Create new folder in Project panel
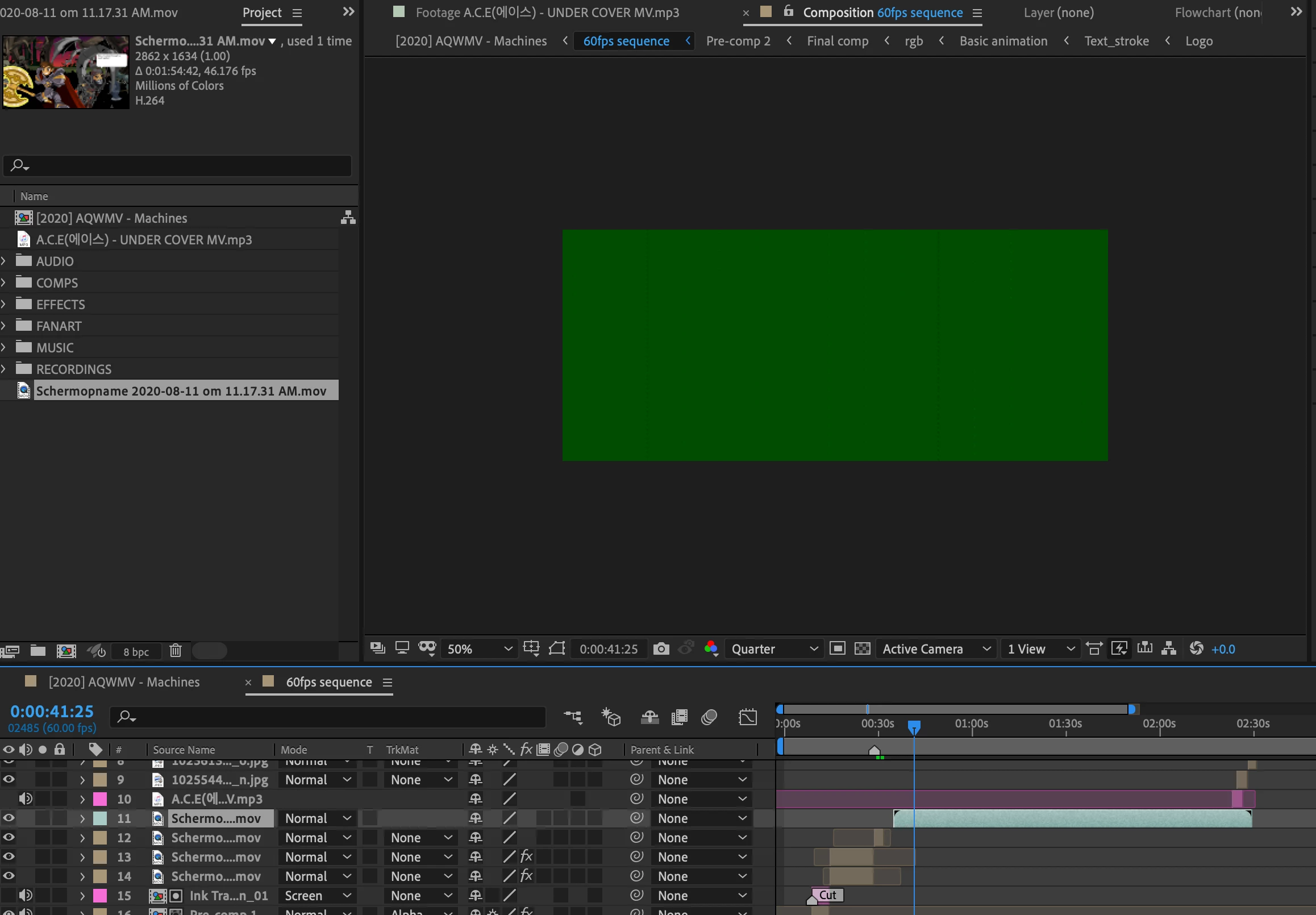The width and height of the screenshot is (1316, 915). click(38, 651)
